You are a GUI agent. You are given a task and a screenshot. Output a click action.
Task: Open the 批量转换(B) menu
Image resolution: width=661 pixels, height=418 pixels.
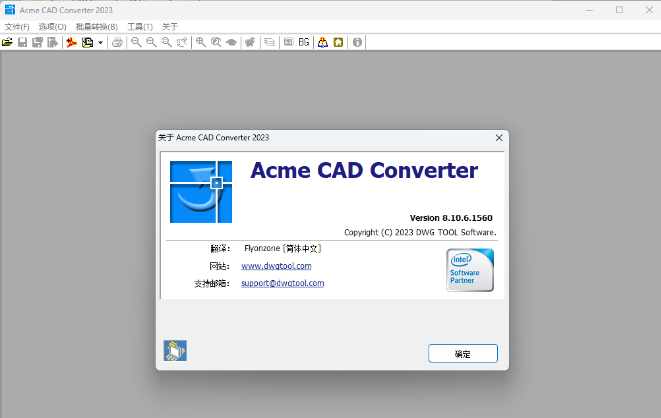(96, 26)
